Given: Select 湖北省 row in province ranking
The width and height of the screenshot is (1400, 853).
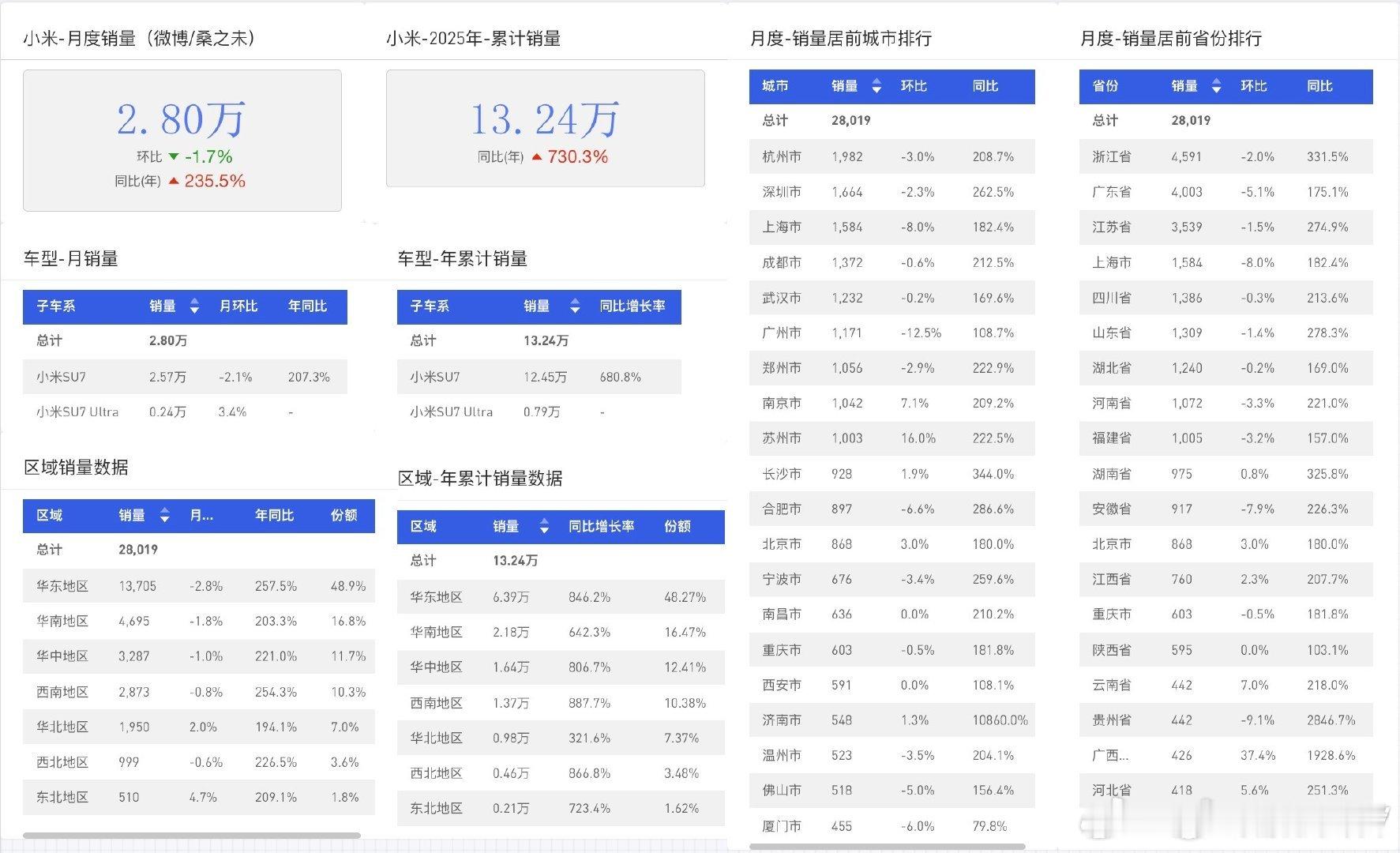Looking at the screenshot, I should [1226, 368].
